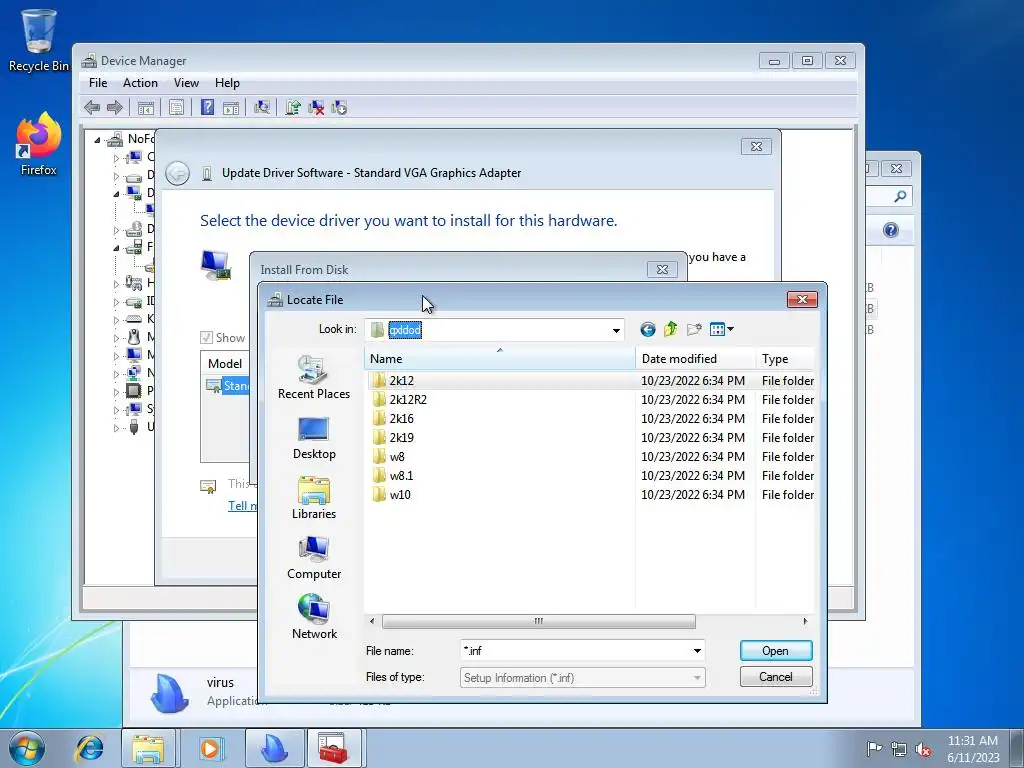Image resolution: width=1024 pixels, height=768 pixels.
Task: Toggle the console tree toolbar icon
Action: pos(146,107)
